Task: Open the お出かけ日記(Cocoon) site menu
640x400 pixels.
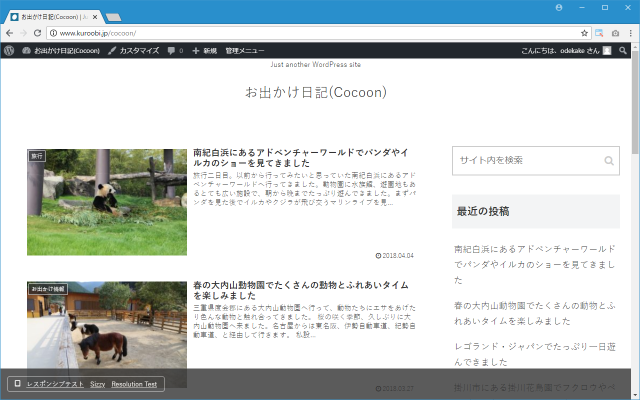Action: click(x=60, y=50)
